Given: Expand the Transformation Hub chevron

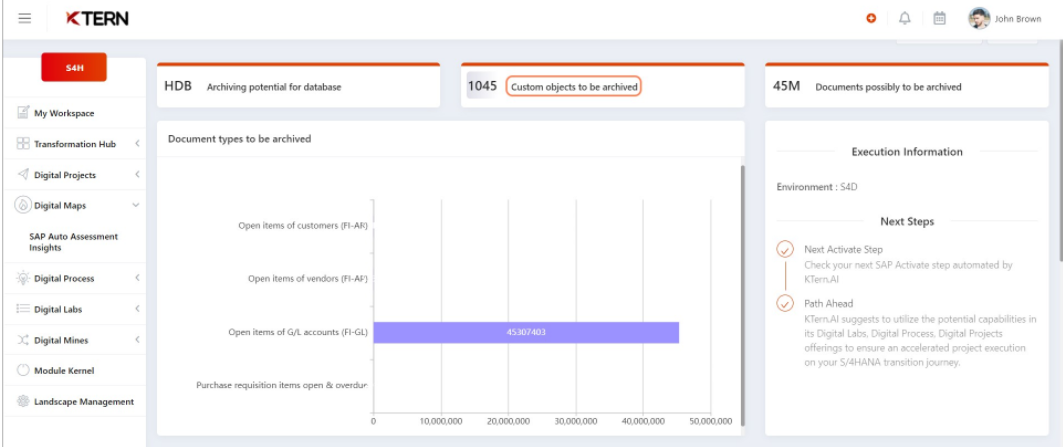Looking at the screenshot, I should (137, 144).
